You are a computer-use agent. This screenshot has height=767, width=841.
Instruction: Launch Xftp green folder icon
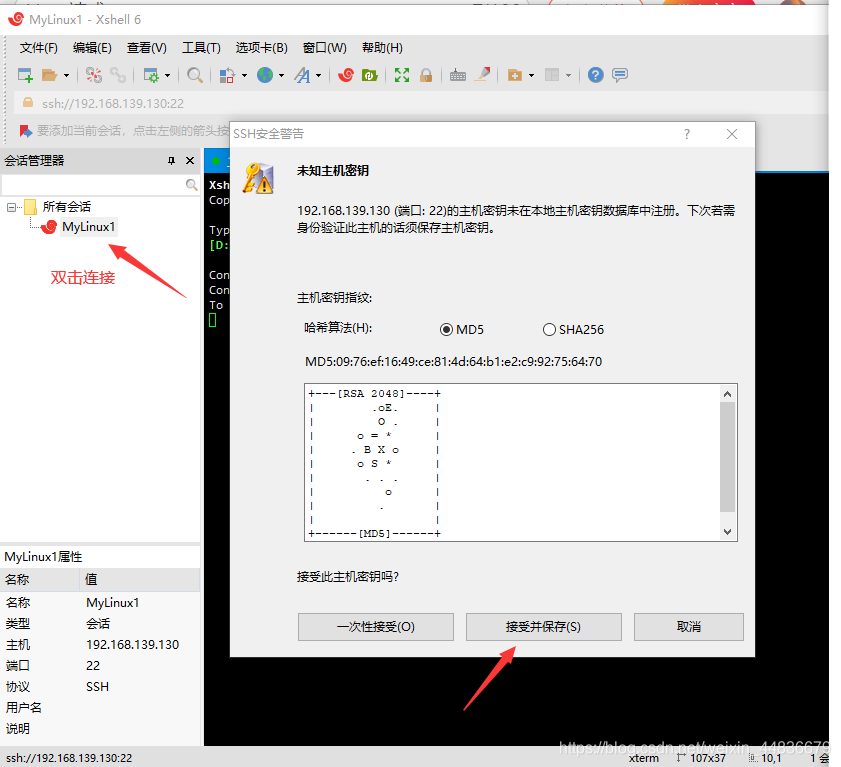pyautogui.click(x=370, y=75)
